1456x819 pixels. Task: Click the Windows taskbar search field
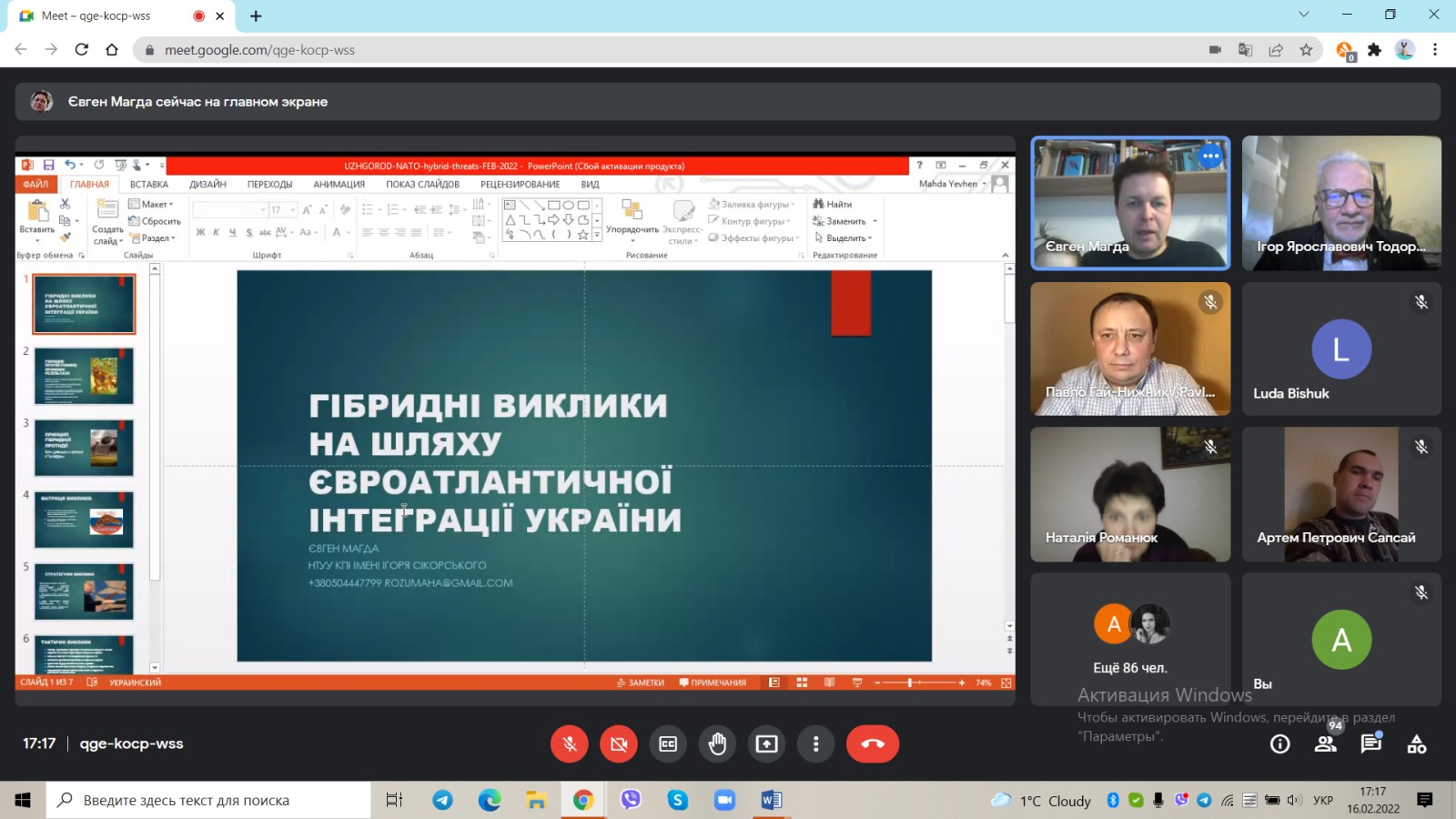pos(209,800)
